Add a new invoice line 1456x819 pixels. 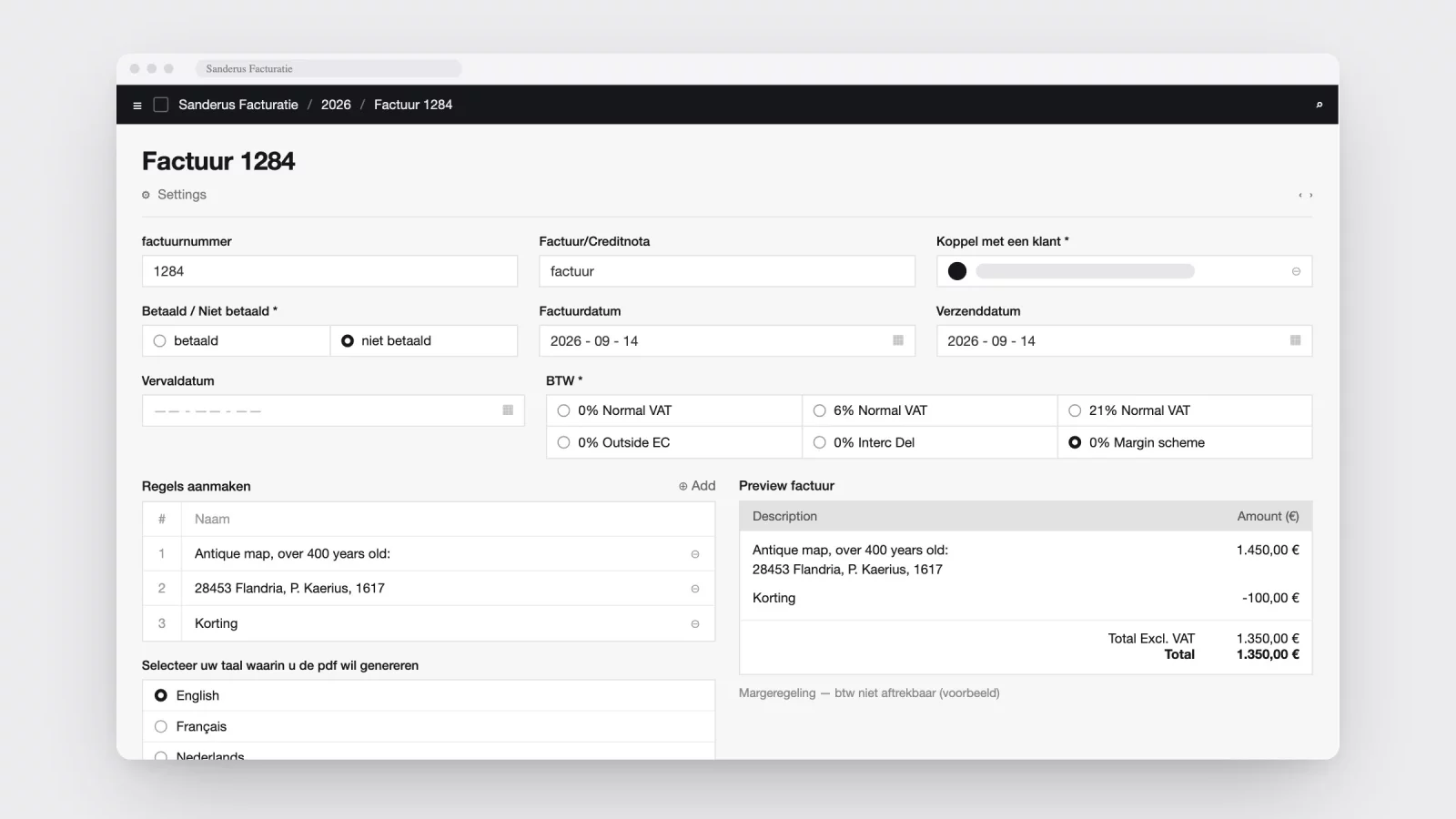point(697,486)
